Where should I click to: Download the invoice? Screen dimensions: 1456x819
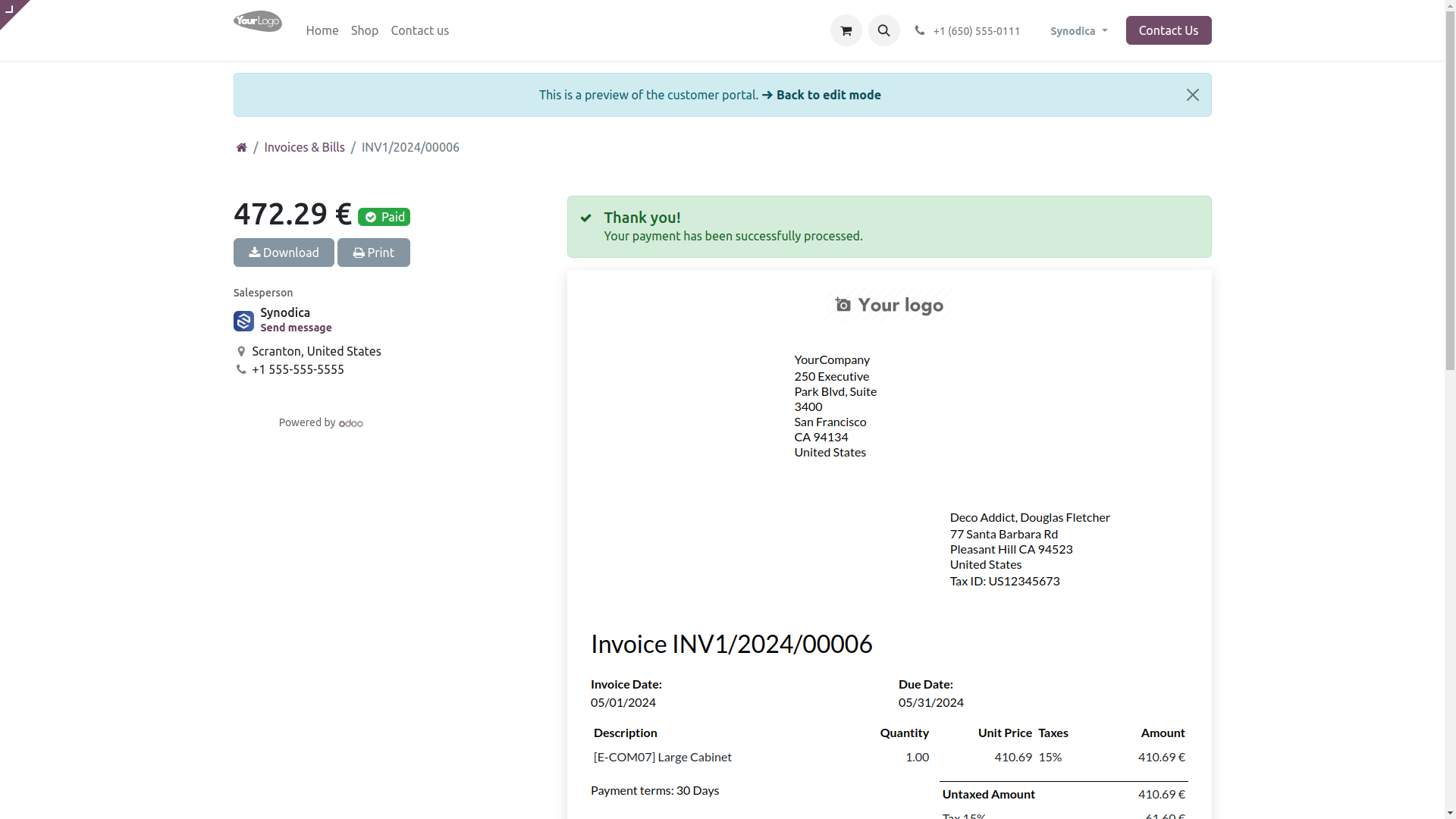284,253
